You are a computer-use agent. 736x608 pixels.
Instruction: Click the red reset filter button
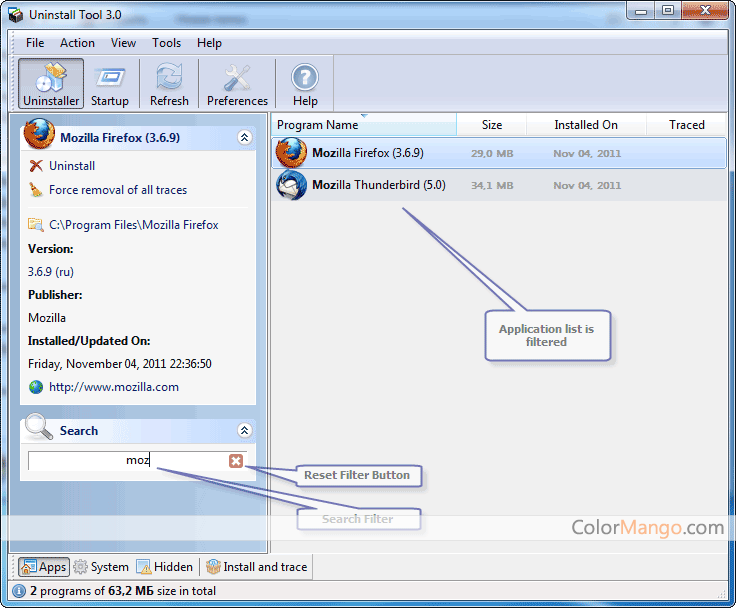236,461
